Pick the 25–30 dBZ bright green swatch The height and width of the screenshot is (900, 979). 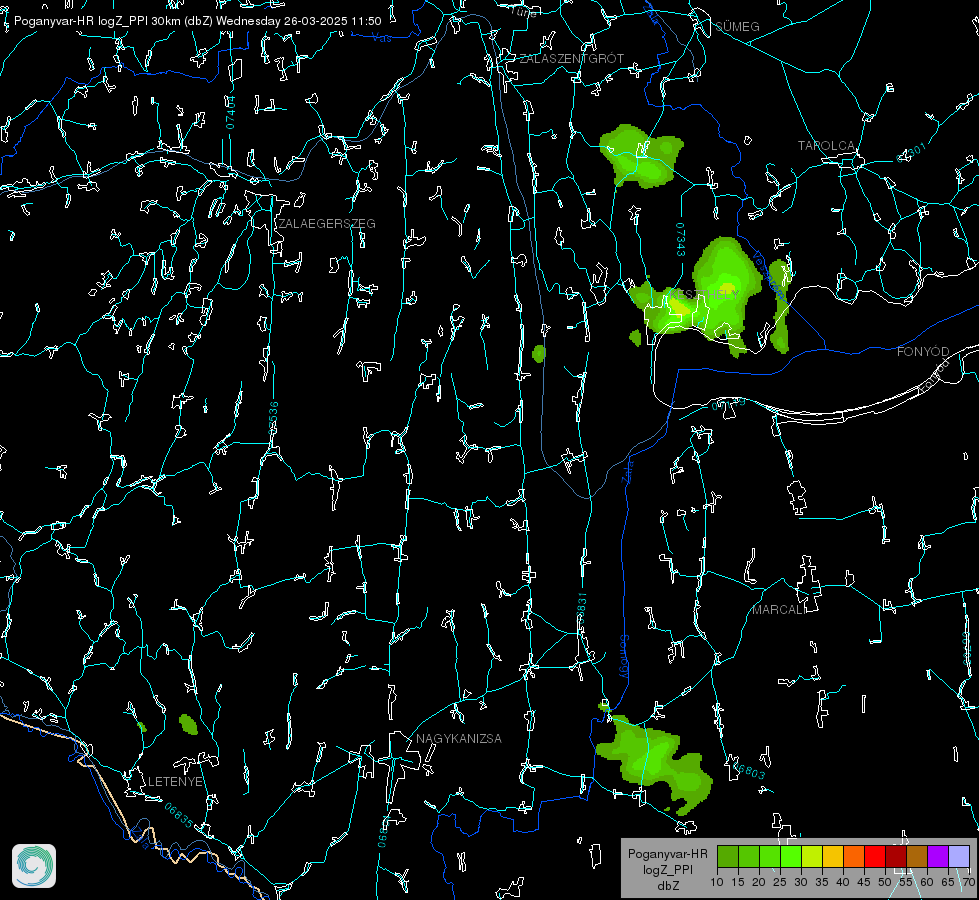pyautogui.click(x=791, y=856)
